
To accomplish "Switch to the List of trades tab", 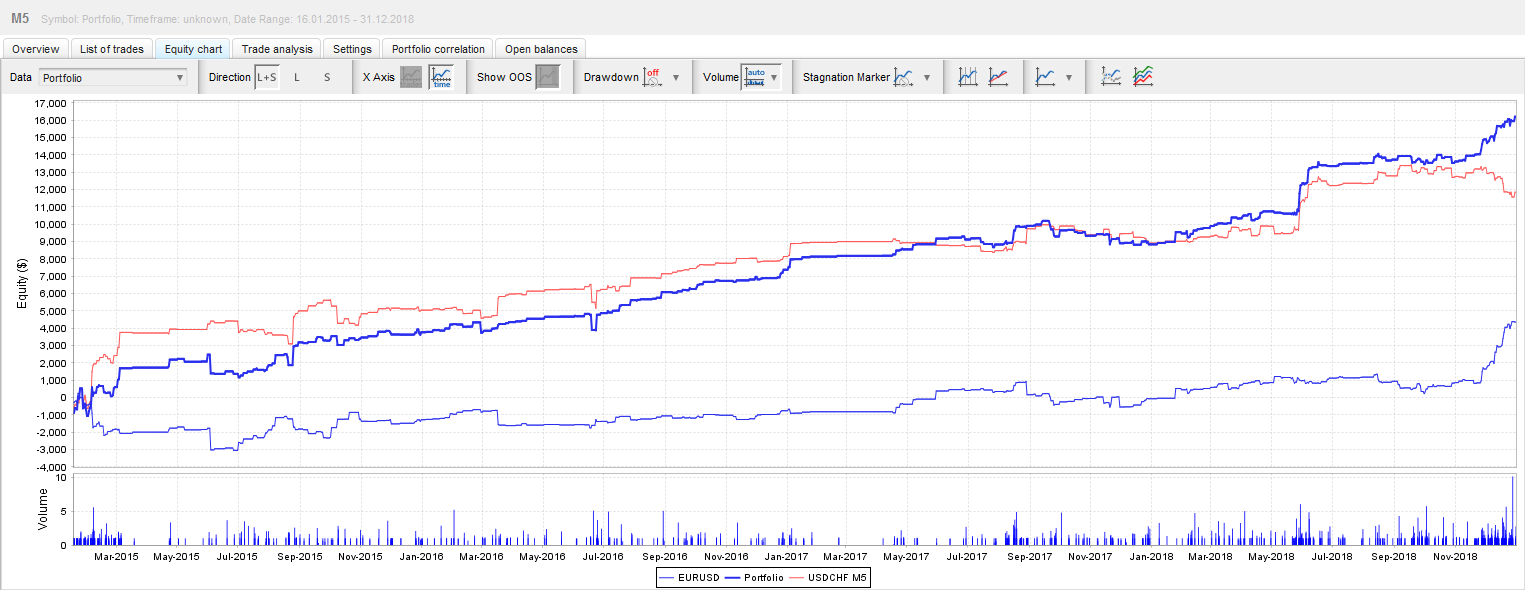I will [112, 49].
